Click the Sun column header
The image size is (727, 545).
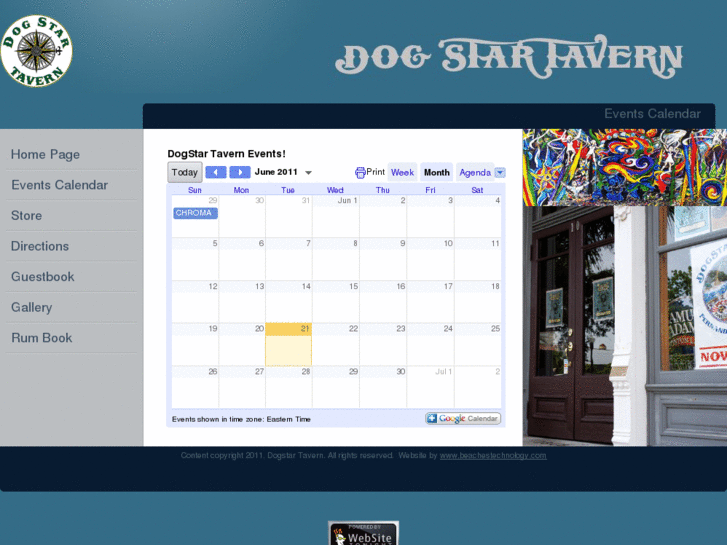(x=195, y=190)
